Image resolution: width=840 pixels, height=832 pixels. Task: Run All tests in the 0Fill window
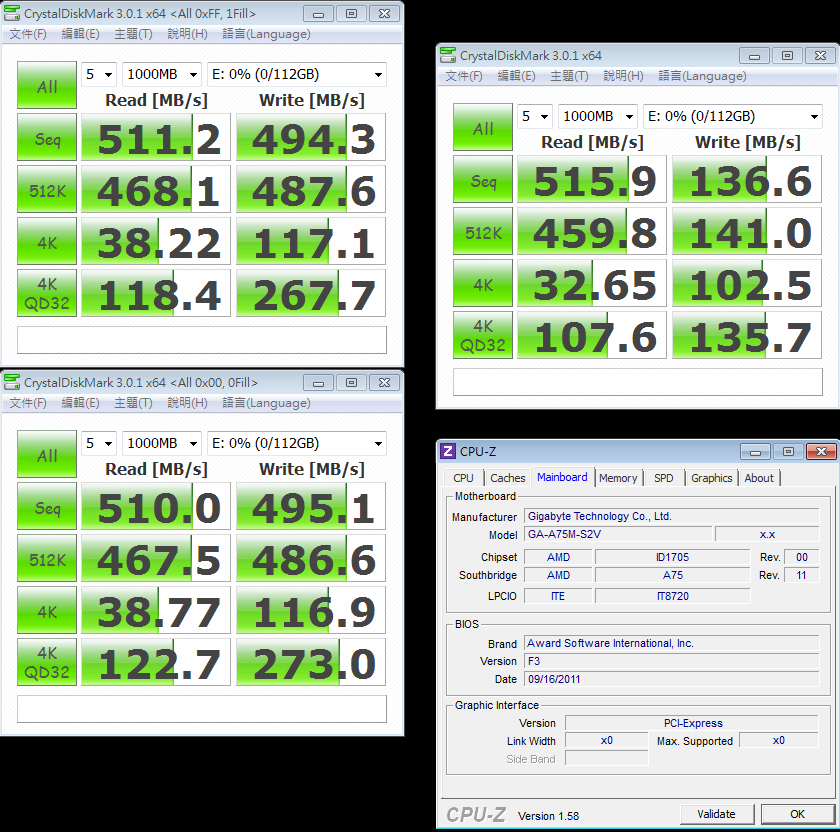tap(47, 454)
